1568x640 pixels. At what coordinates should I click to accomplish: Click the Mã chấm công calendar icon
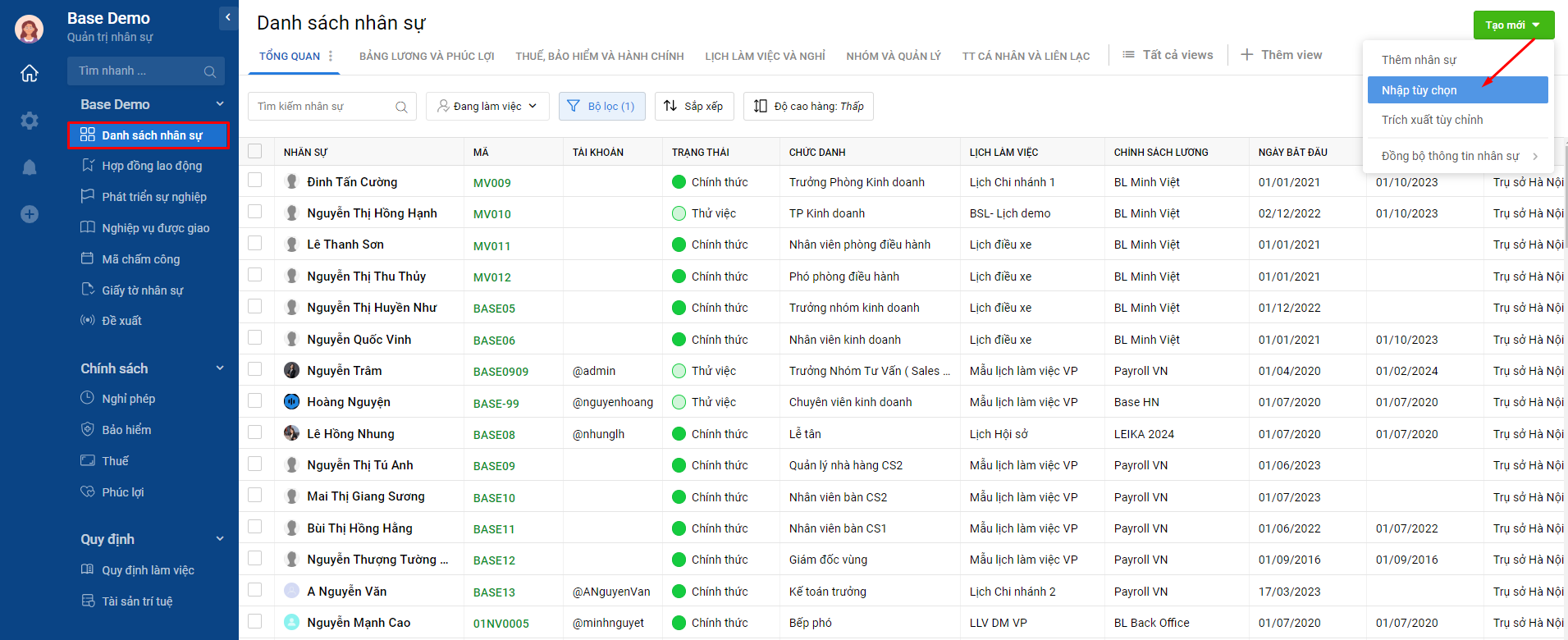pos(88,258)
